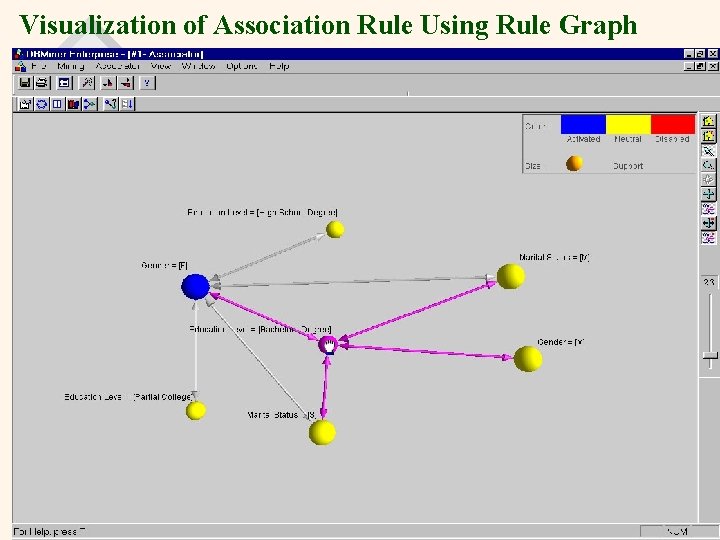Click the camera-shaped icon in the second toolbar

pos(25,104)
